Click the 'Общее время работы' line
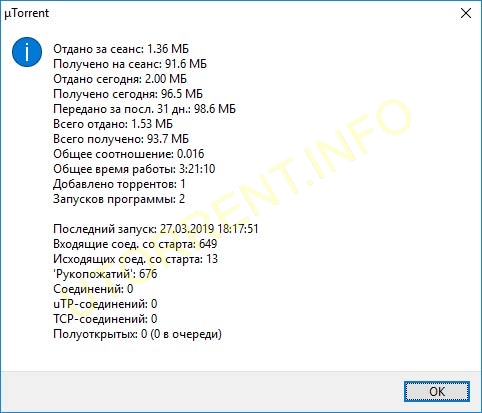This screenshot has height=413, width=482. tap(134, 169)
